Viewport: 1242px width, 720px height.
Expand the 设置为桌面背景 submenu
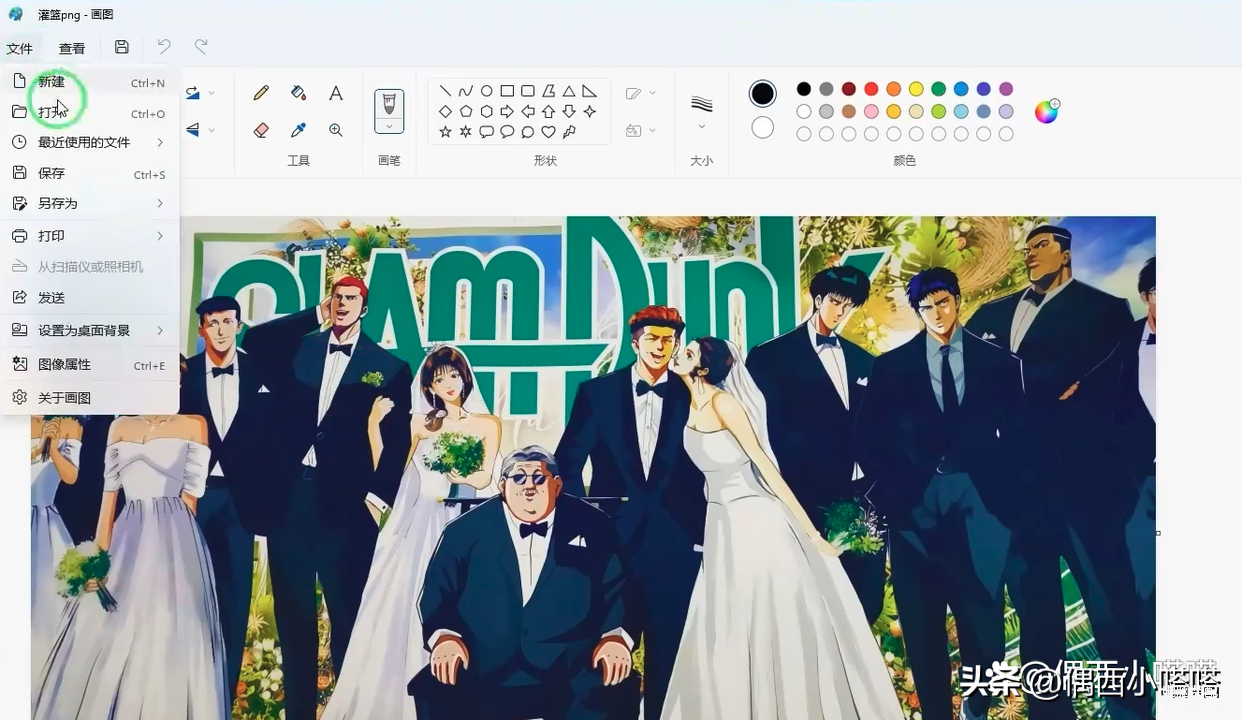tap(160, 330)
